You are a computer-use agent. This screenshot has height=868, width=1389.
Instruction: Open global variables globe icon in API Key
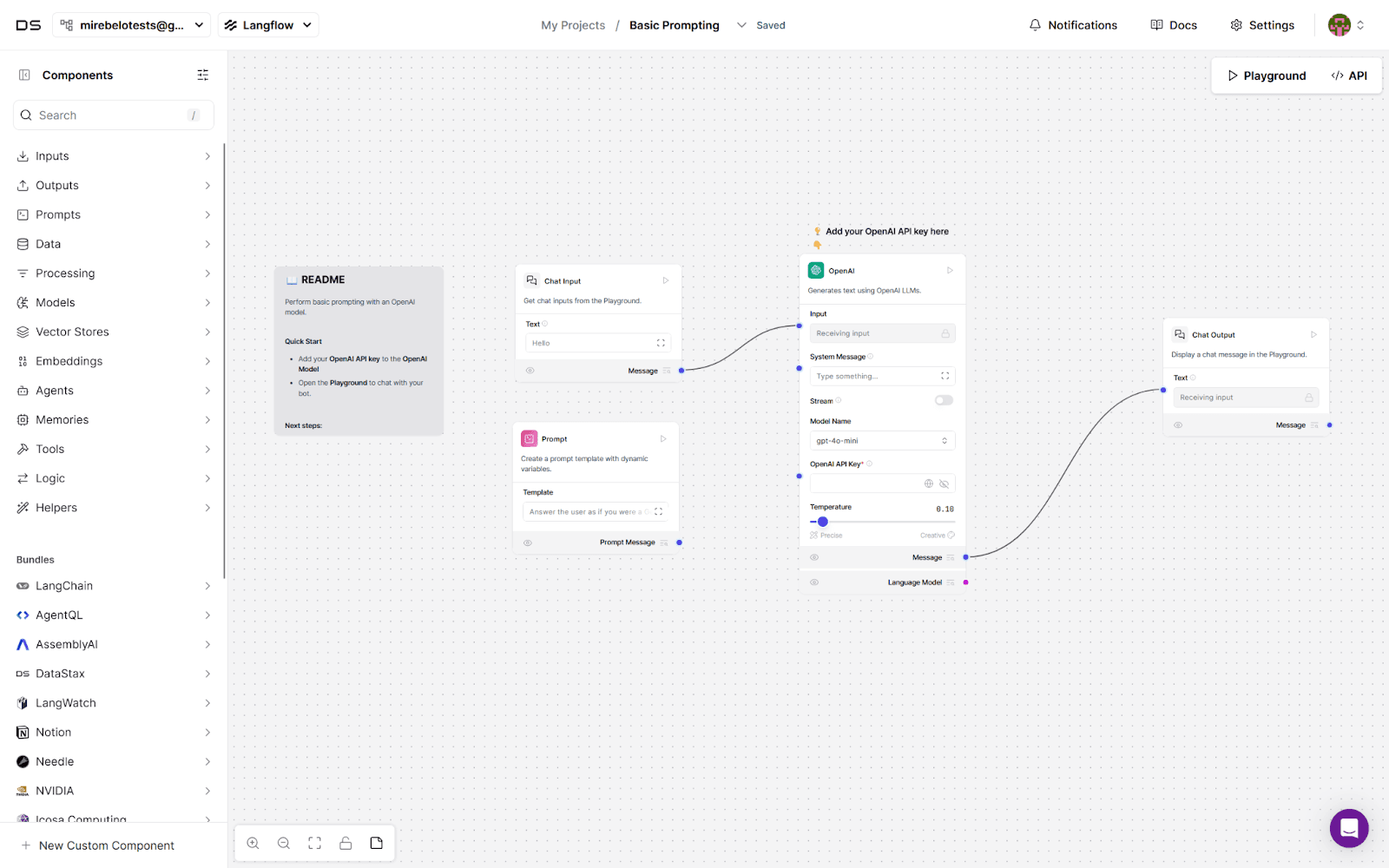coord(929,483)
